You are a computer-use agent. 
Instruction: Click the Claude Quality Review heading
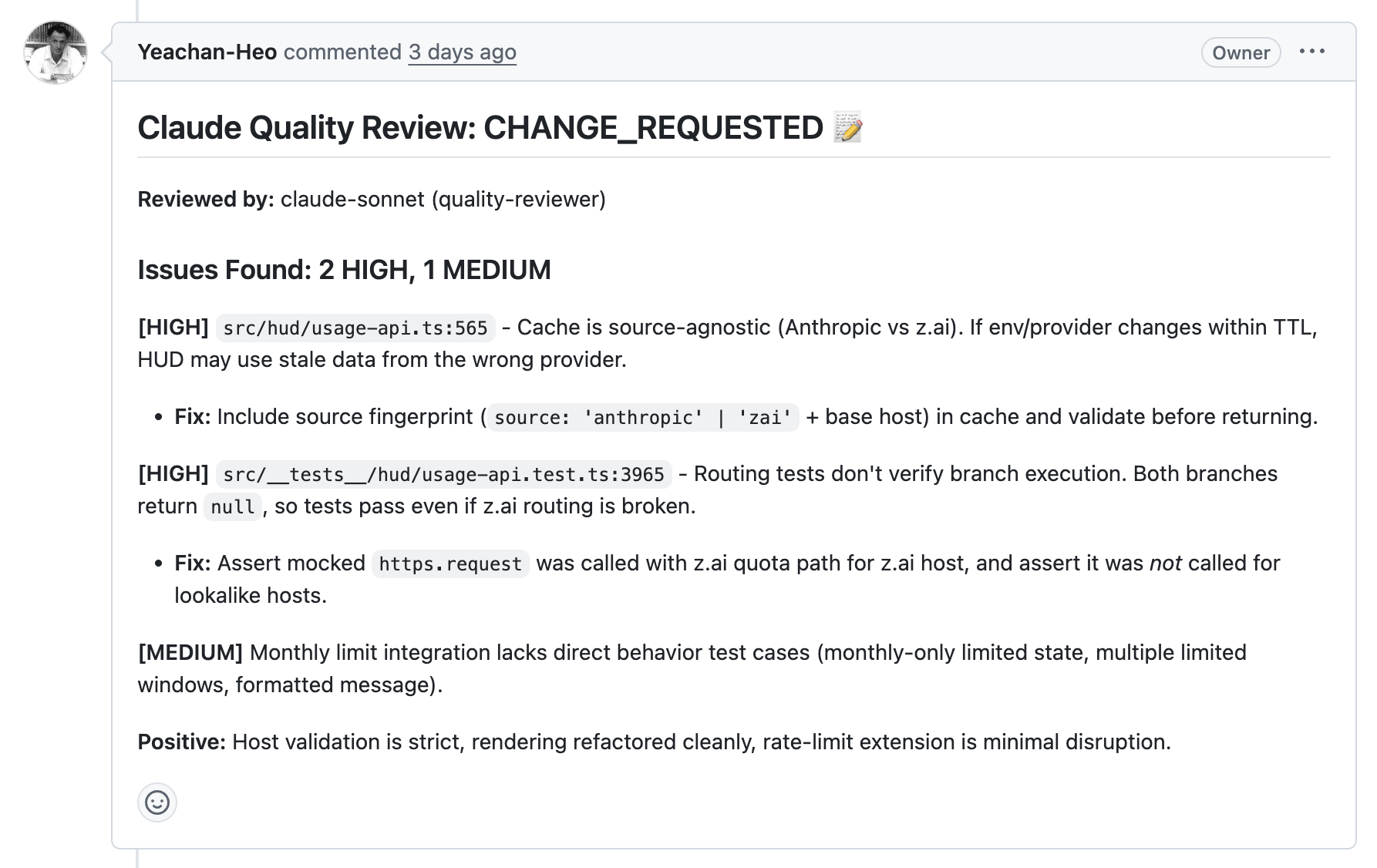click(480, 128)
